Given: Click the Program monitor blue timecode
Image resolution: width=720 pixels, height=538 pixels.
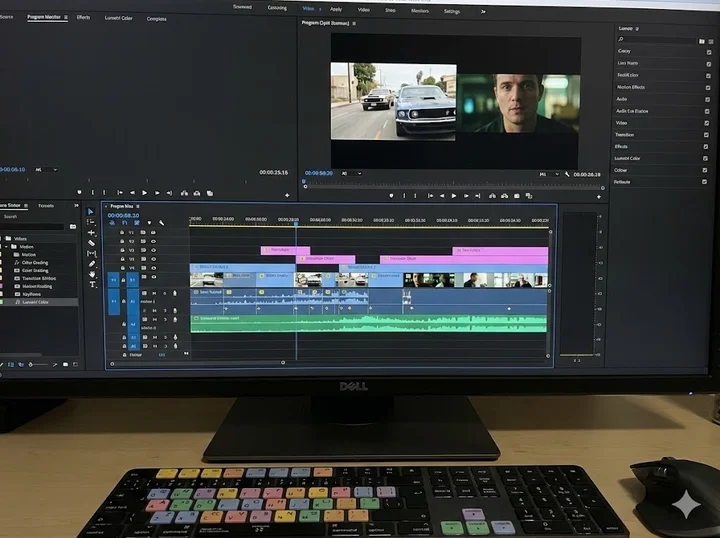Looking at the screenshot, I should click(319, 173).
